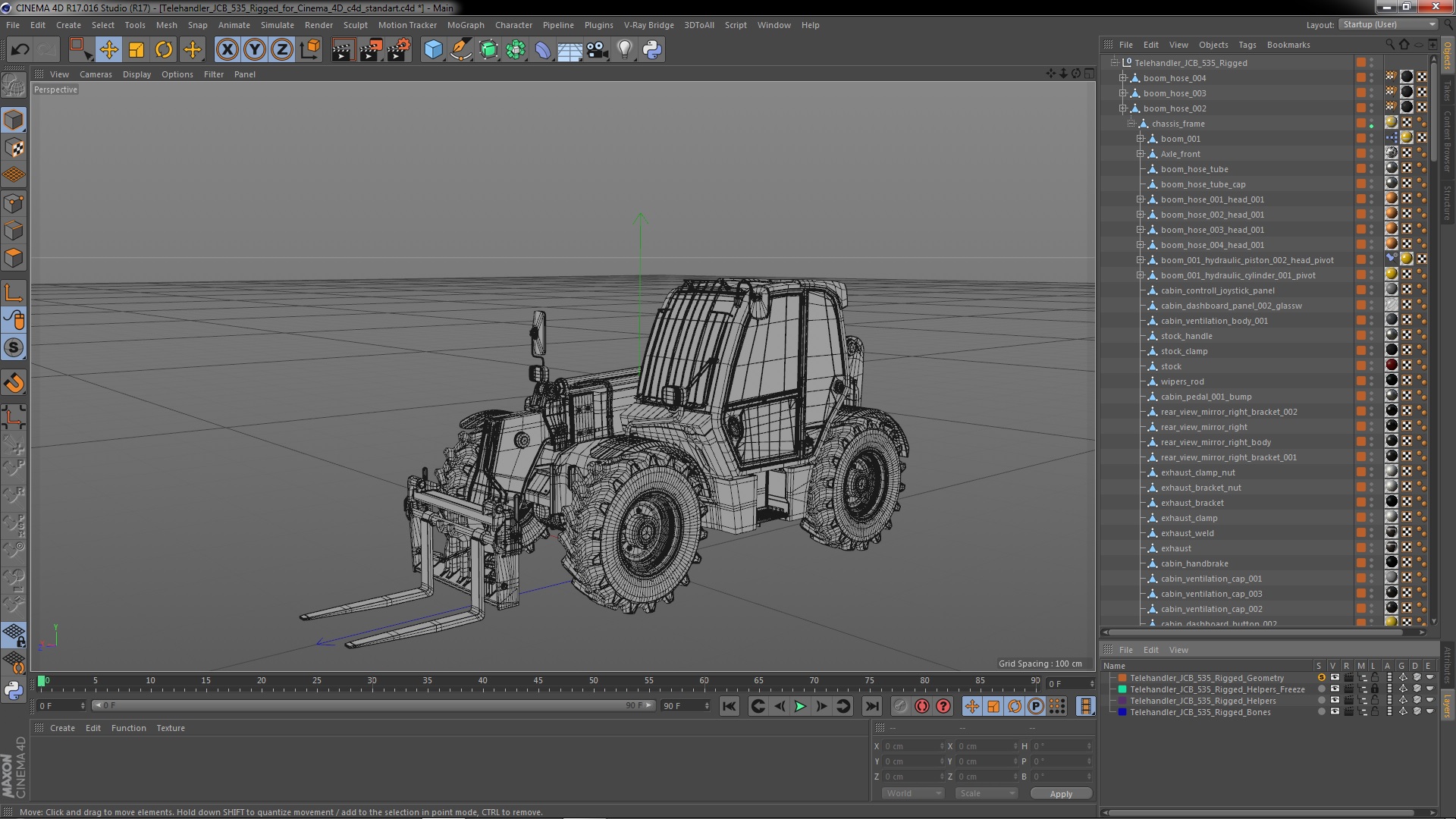Click frame 45 on the timeline ruler
This screenshot has height=819, width=1456.
538,682
